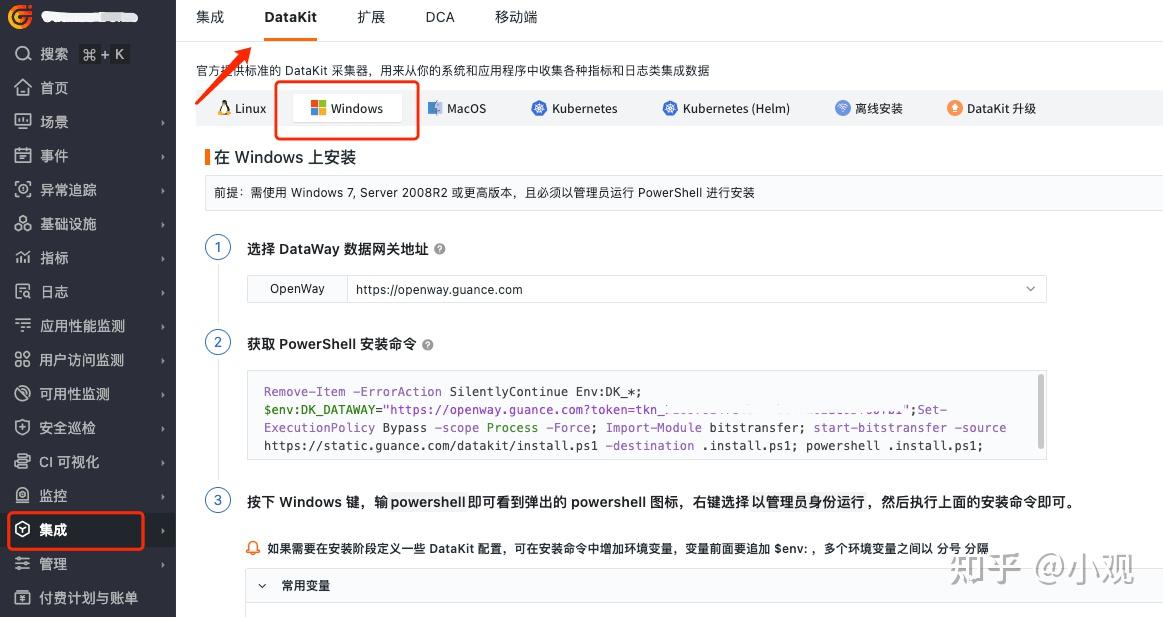Image resolution: width=1163 pixels, height=617 pixels.
Task: Select the DataKit top tab
Action: point(291,17)
